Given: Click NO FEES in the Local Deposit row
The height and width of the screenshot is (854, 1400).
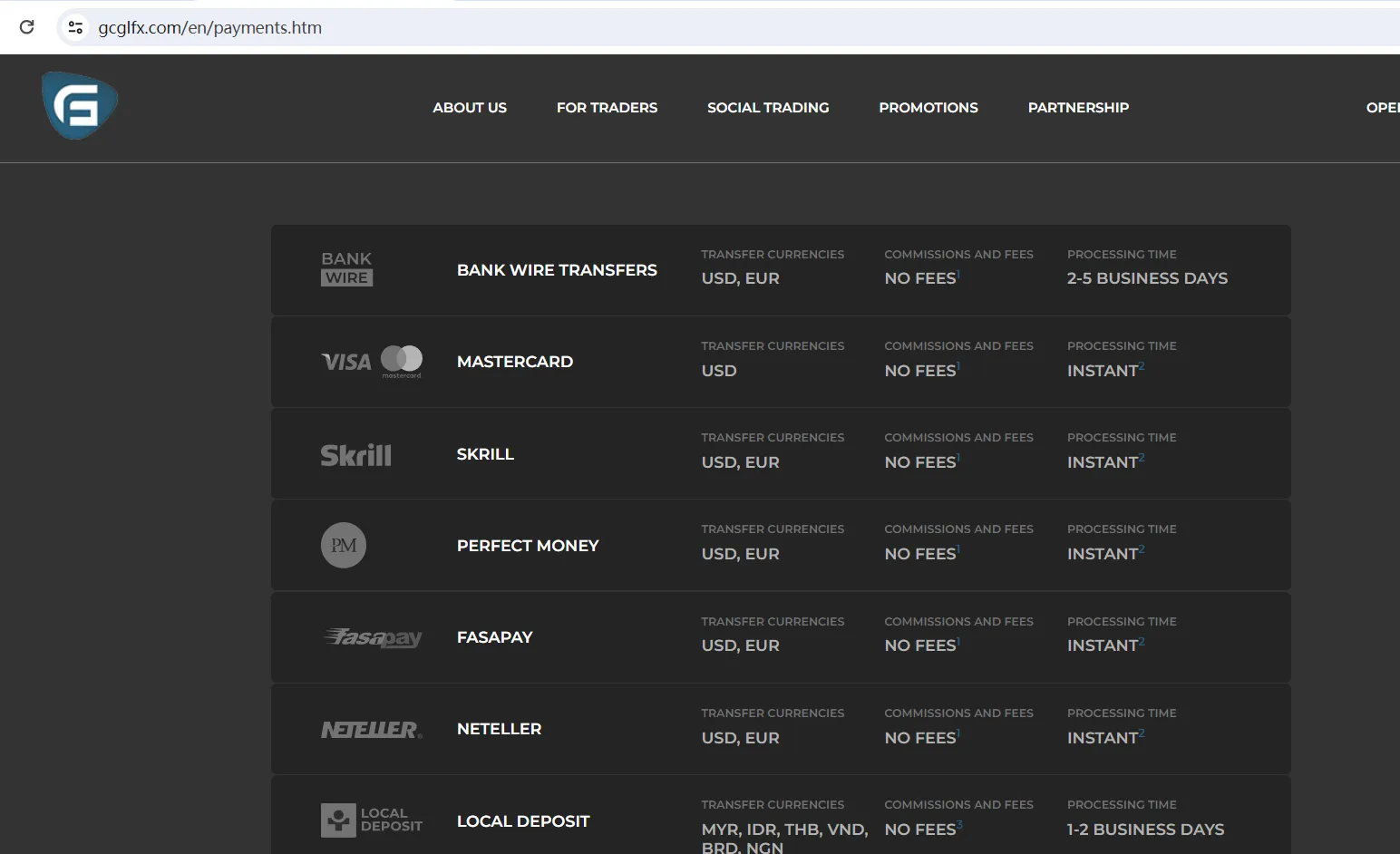Looking at the screenshot, I should (920, 830).
